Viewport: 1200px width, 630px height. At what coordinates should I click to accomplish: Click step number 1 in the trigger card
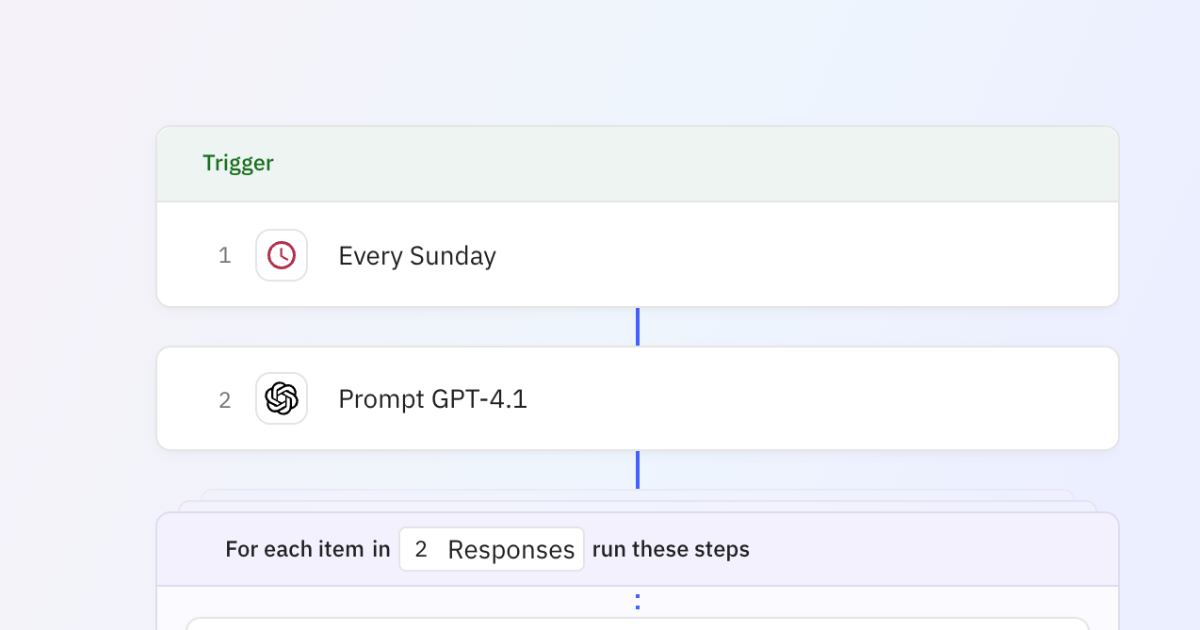pyautogui.click(x=225, y=255)
